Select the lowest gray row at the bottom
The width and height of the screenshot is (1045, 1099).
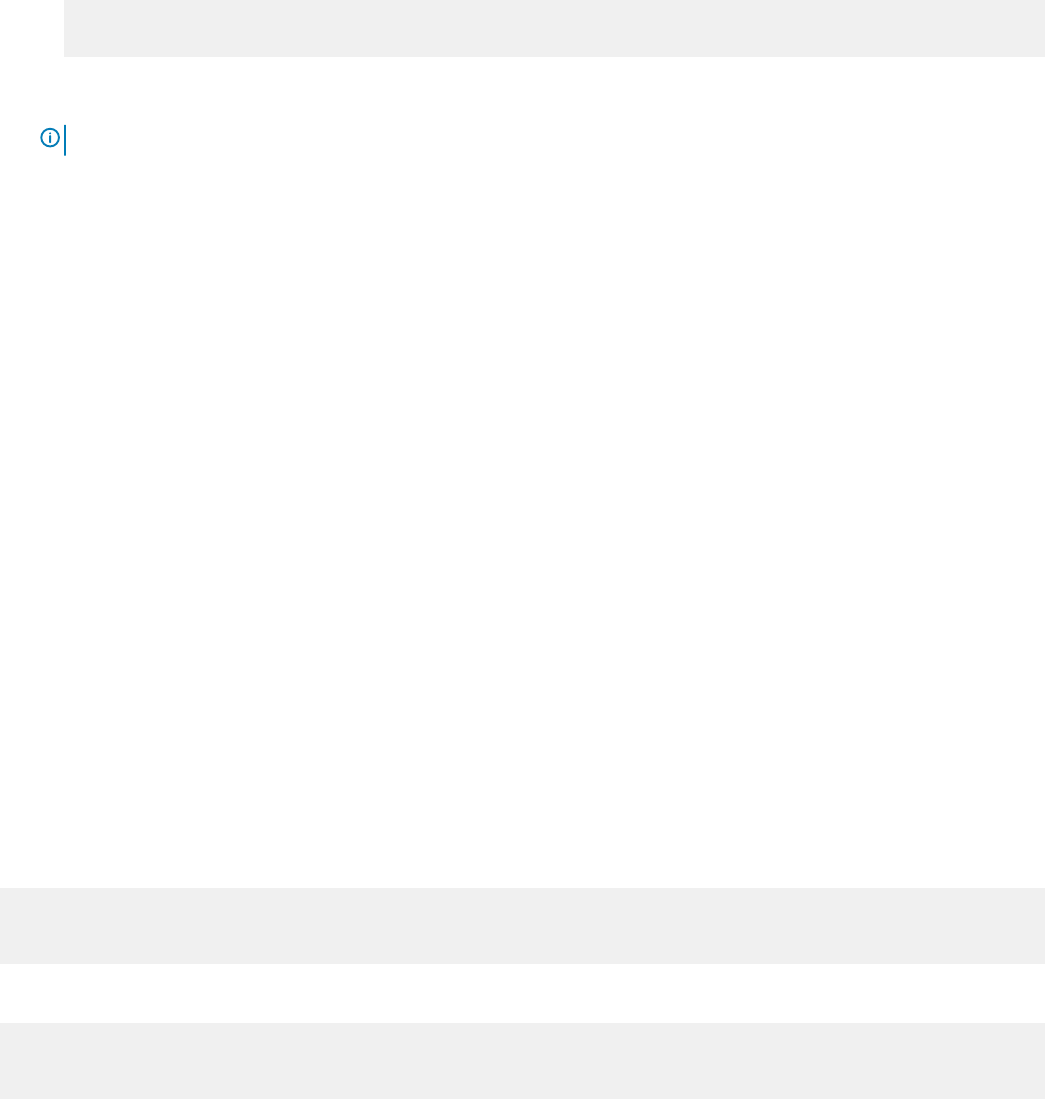click(522, 1060)
